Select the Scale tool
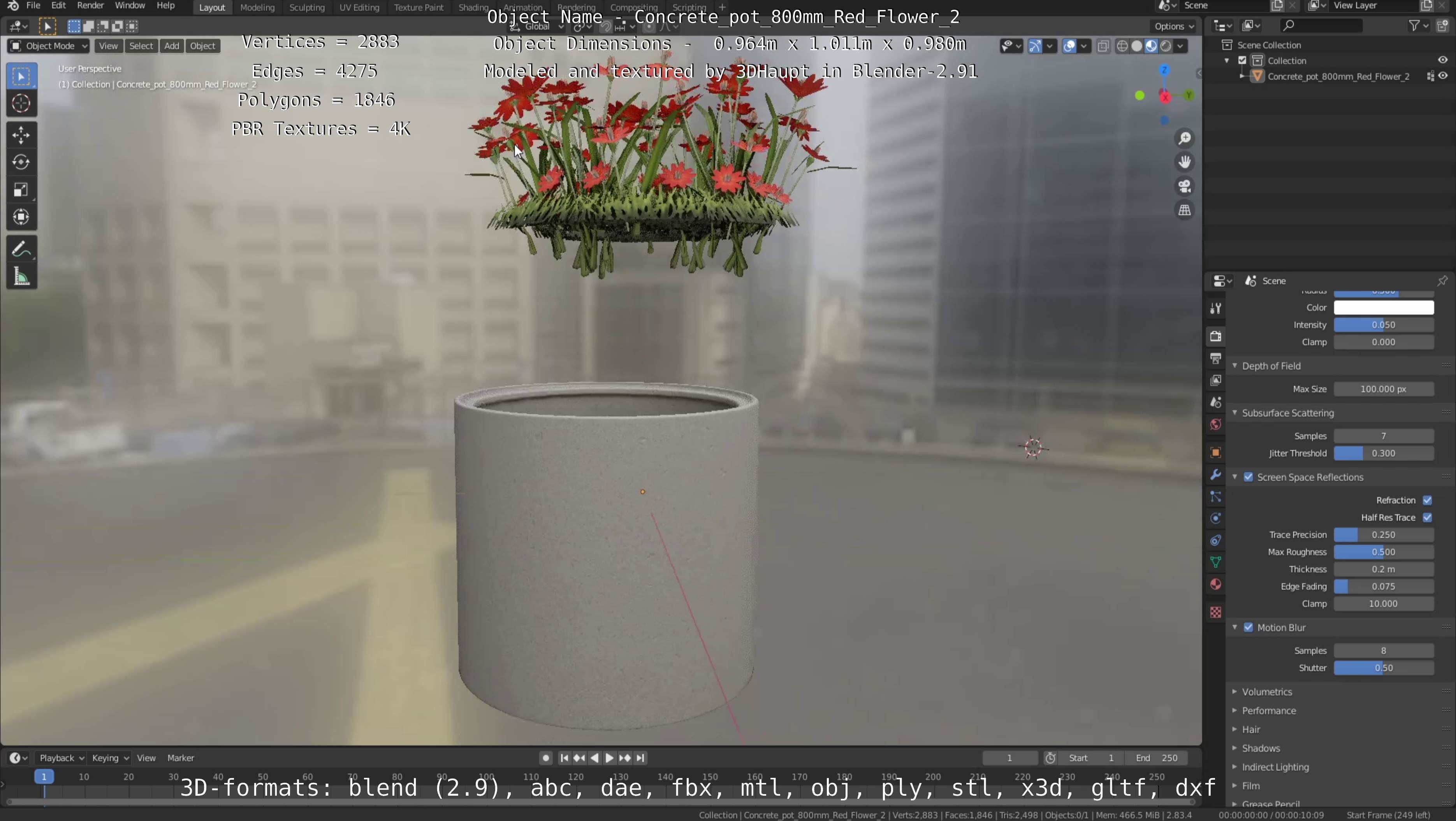 (x=21, y=190)
